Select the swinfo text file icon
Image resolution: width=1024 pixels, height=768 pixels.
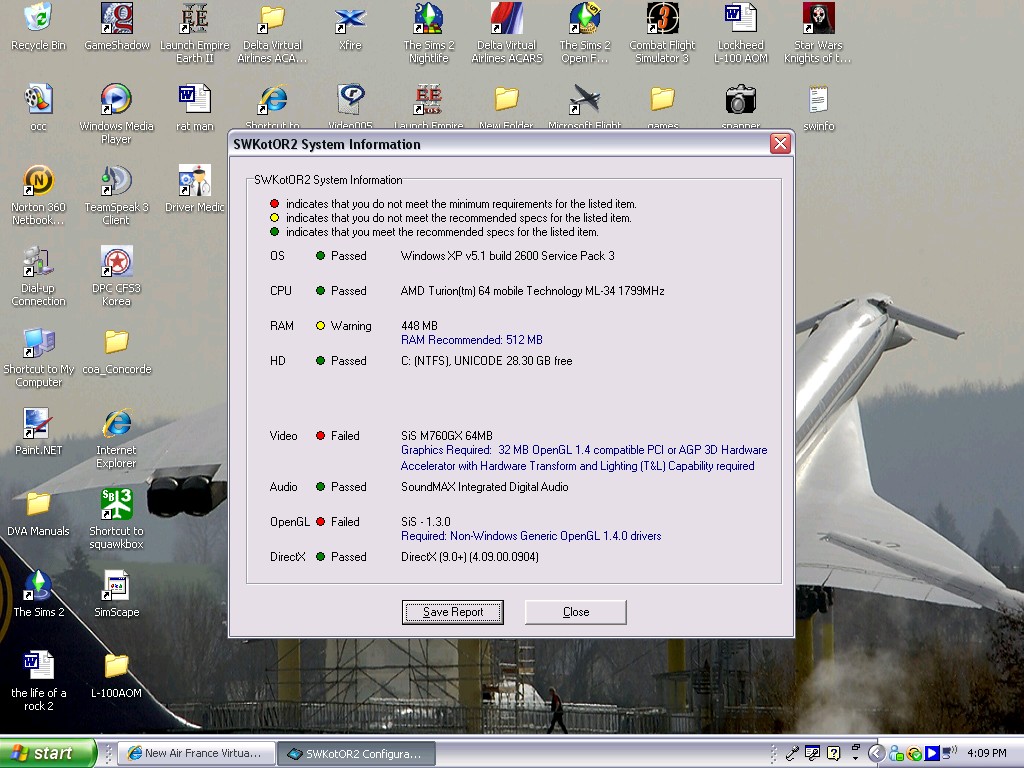point(818,107)
